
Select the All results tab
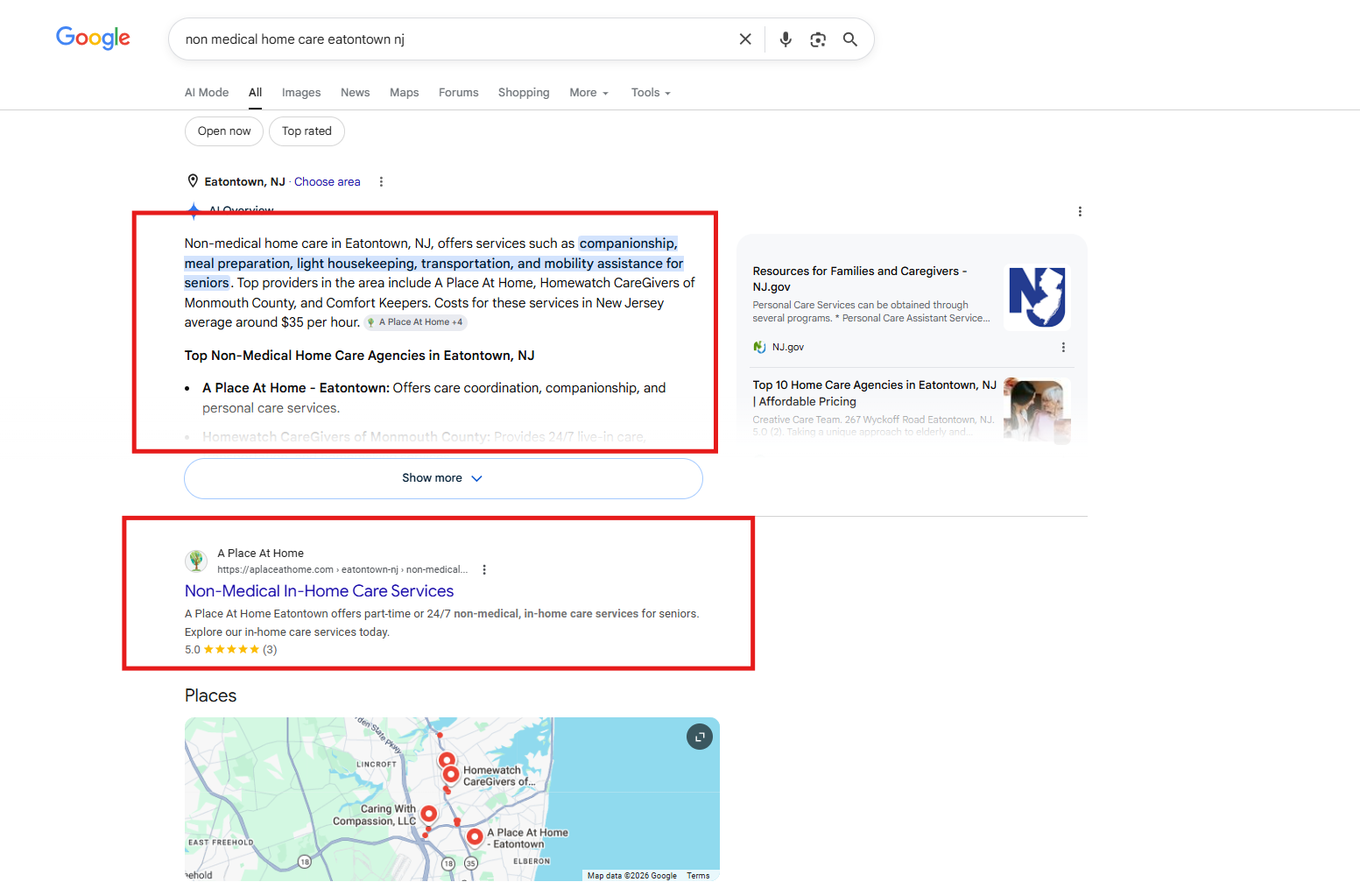pos(256,93)
